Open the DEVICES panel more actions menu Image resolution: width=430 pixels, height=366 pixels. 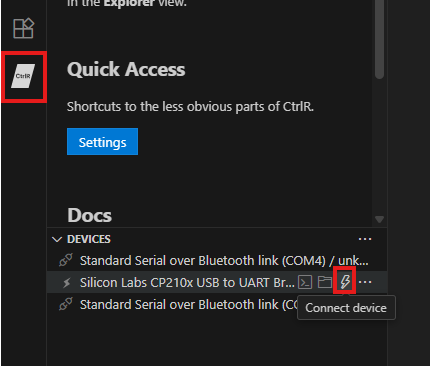coord(365,239)
